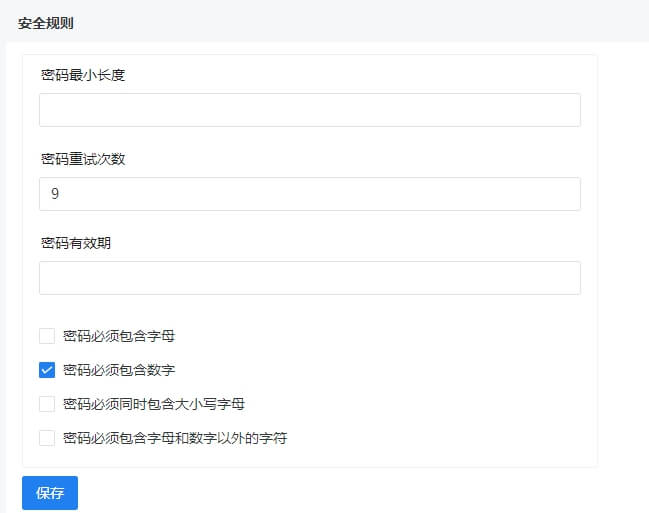The height and width of the screenshot is (513, 649).
Task: Click the 密码有效期 field label
Action: pos(76,243)
